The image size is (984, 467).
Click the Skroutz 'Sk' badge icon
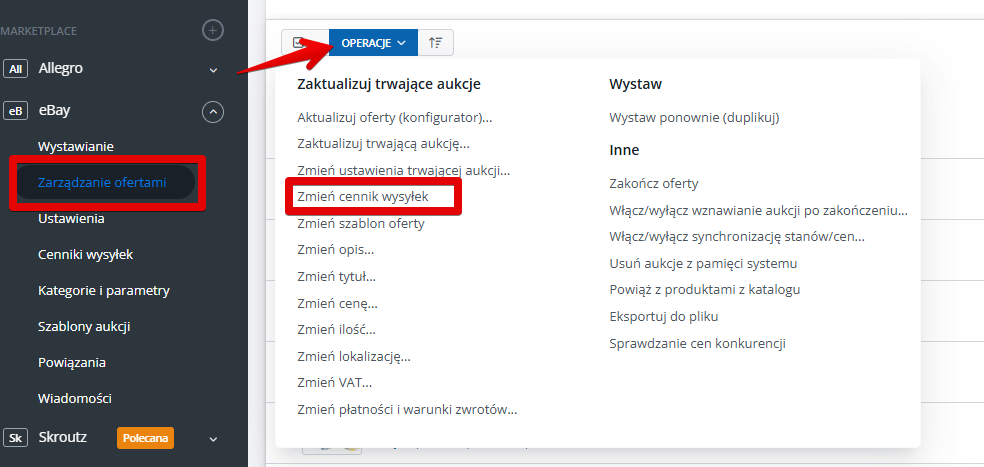pyautogui.click(x=16, y=438)
